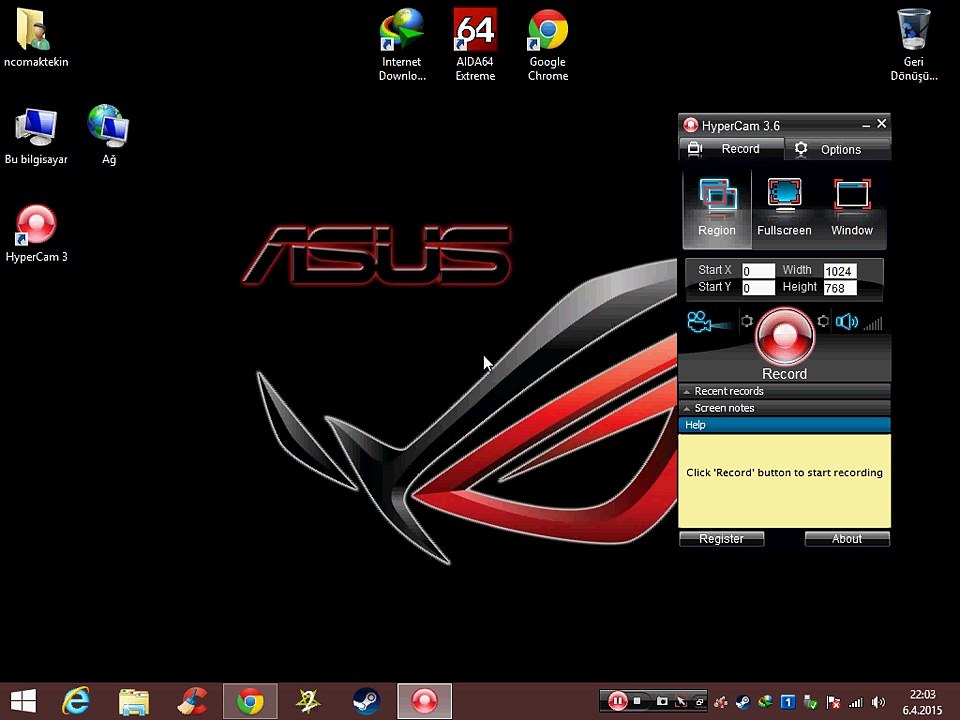Click the blue number 1 tray icon
This screenshot has height=720, width=960.
pyautogui.click(x=788, y=702)
